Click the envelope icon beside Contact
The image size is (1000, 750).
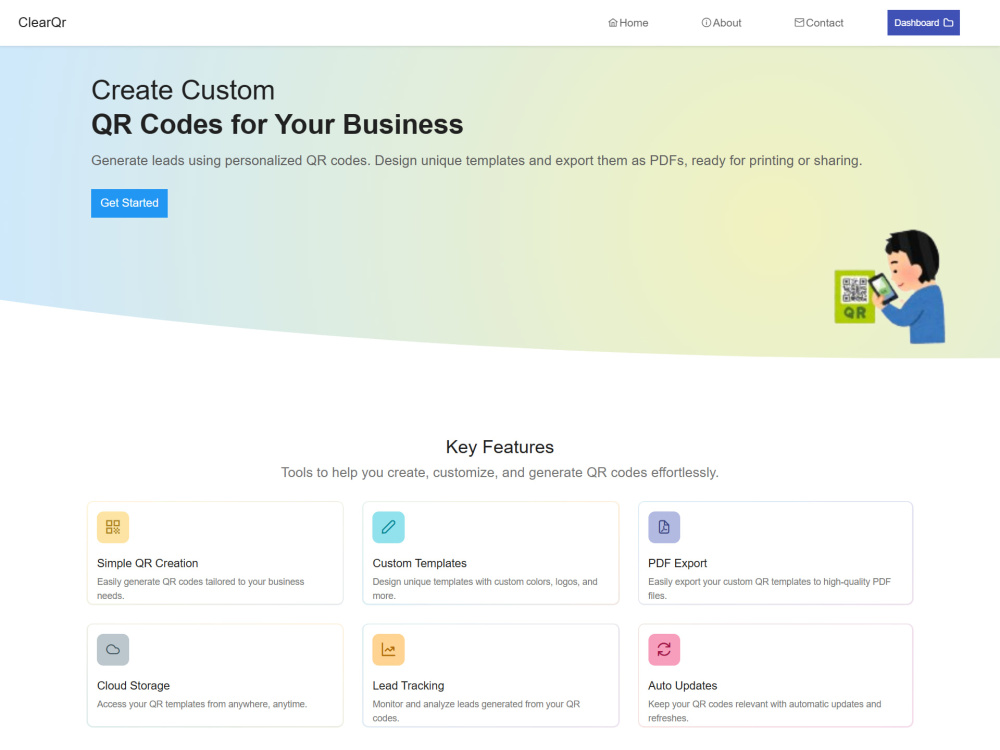click(x=799, y=23)
